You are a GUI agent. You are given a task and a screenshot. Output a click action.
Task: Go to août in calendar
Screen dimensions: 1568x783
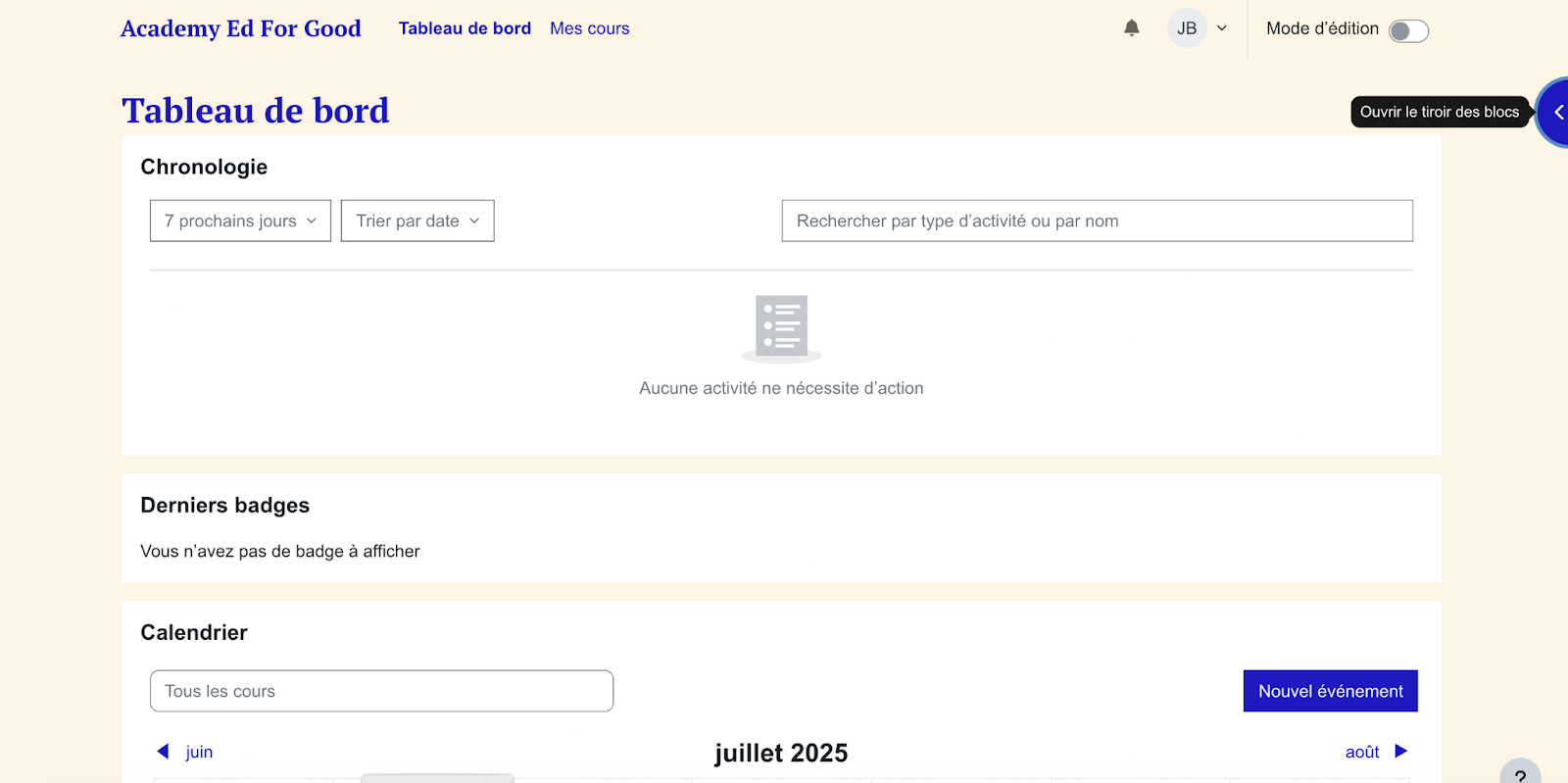(1362, 752)
